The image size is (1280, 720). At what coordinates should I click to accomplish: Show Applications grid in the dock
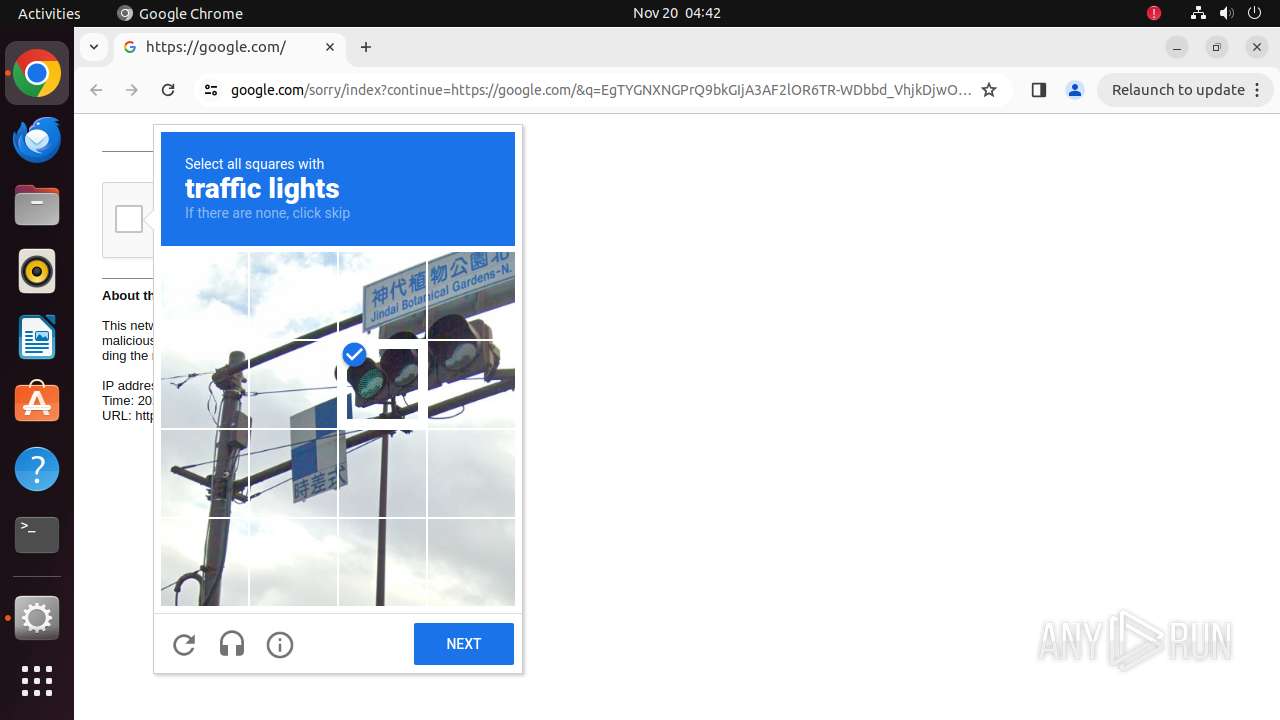[37, 681]
